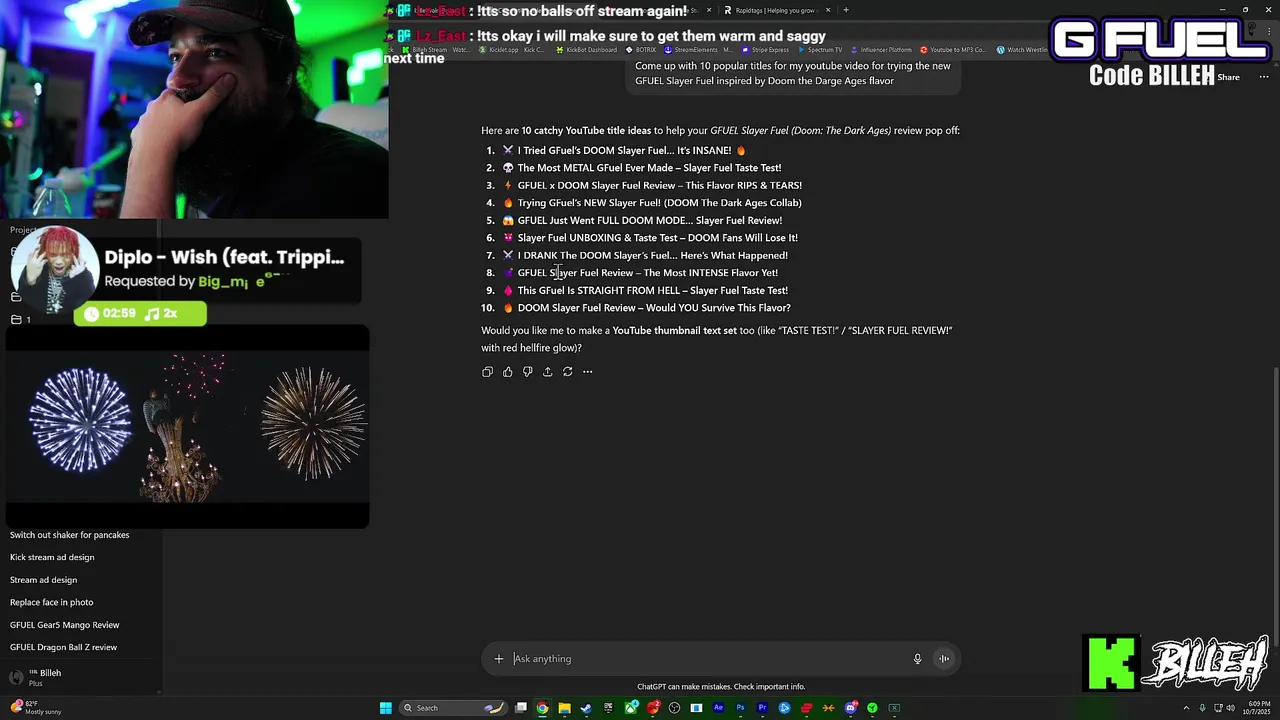Open 'Switch out shaker for pancakes' chat

70,535
